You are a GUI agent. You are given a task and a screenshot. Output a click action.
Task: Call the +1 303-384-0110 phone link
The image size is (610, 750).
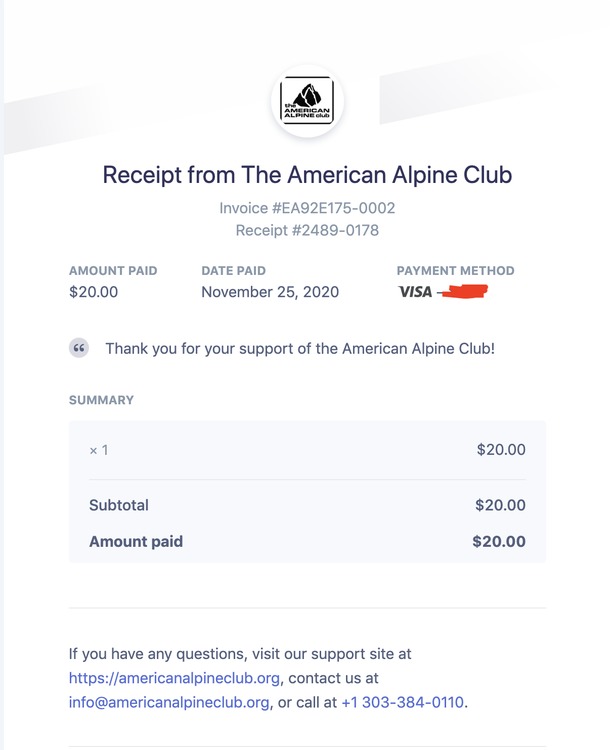tap(402, 702)
